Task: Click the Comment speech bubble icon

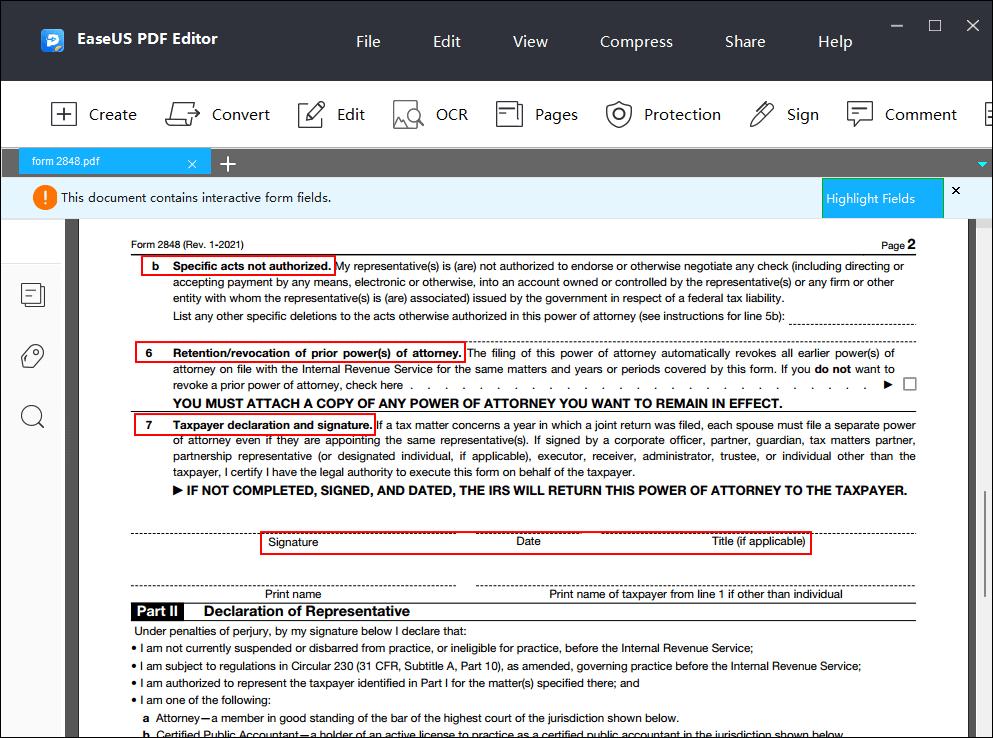Action: 859,115
